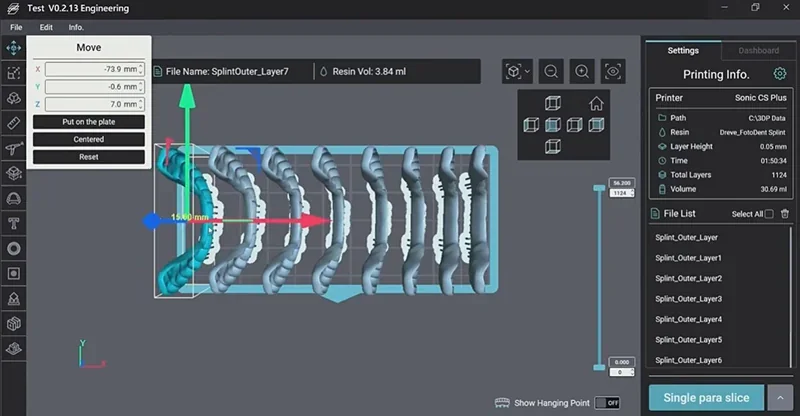Grab the bottom handle of layer slider

[x=599, y=367]
